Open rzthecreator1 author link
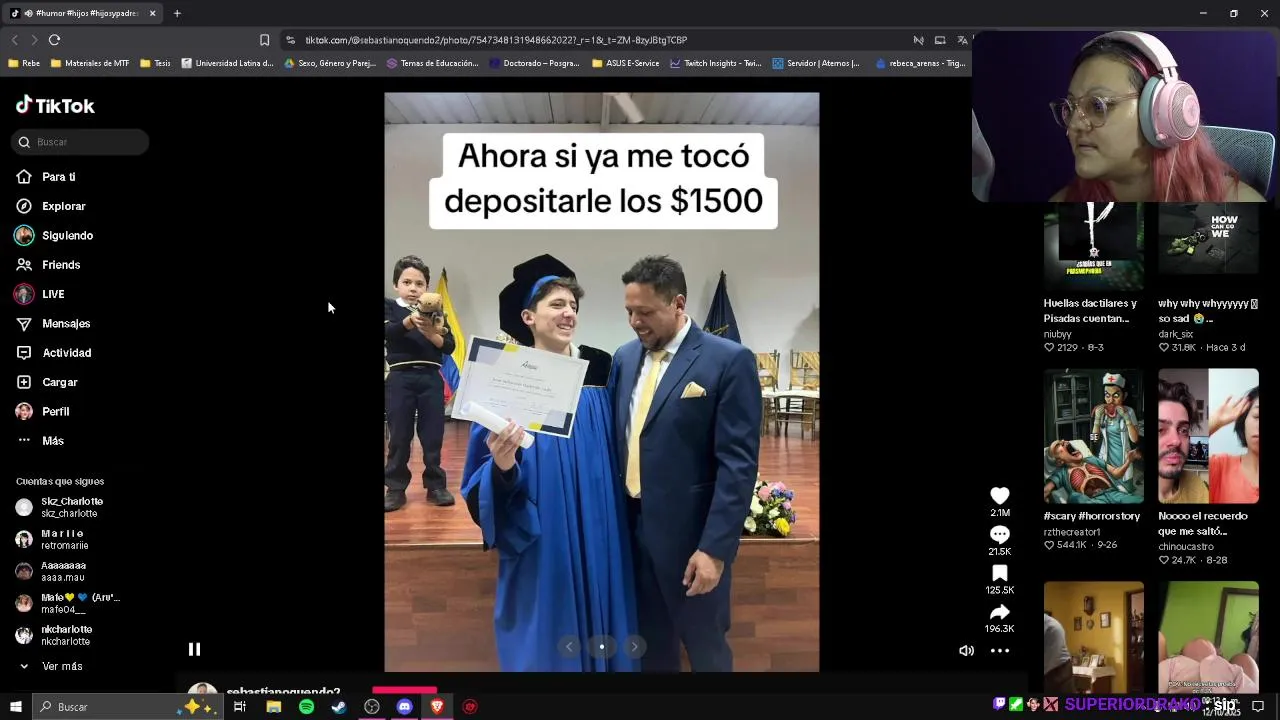The width and height of the screenshot is (1280, 720). coord(1071,532)
